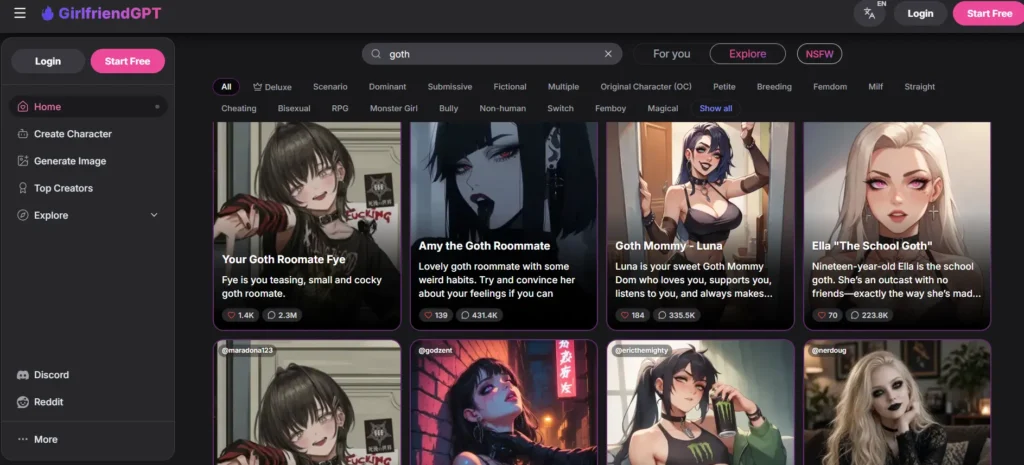Select the Magical category filter
This screenshot has width=1024, height=465.
click(663, 108)
